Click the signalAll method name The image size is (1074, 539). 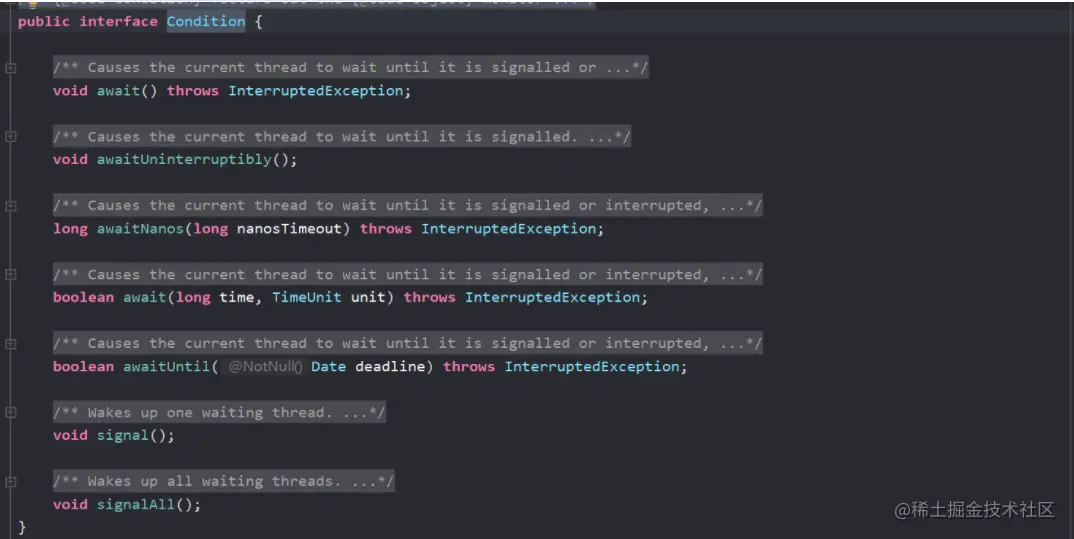click(136, 505)
